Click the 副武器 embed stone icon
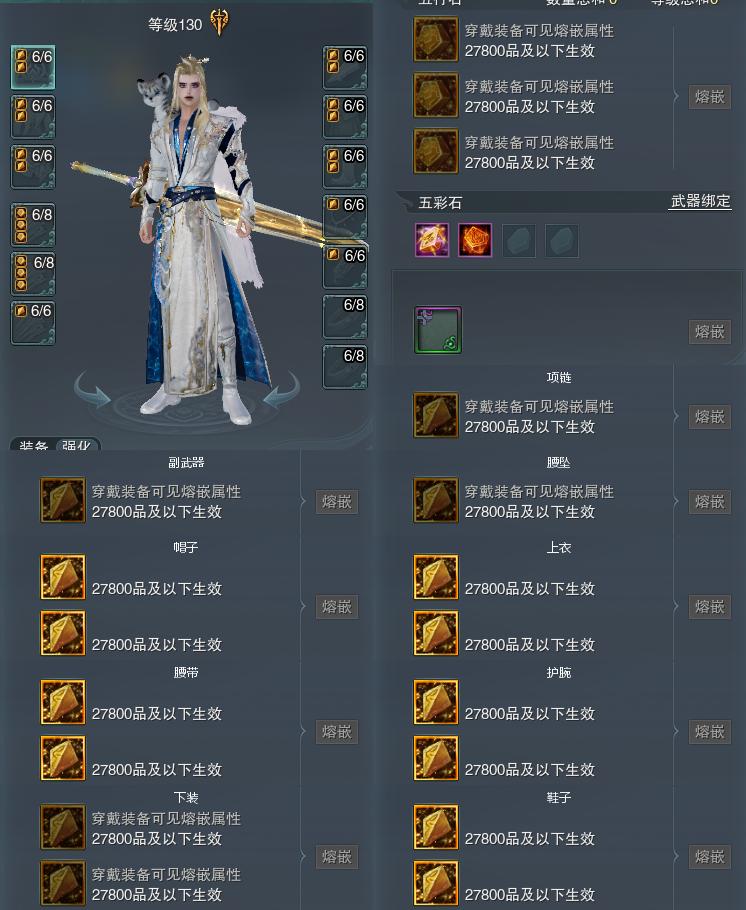The width and height of the screenshot is (746, 910). click(x=63, y=500)
